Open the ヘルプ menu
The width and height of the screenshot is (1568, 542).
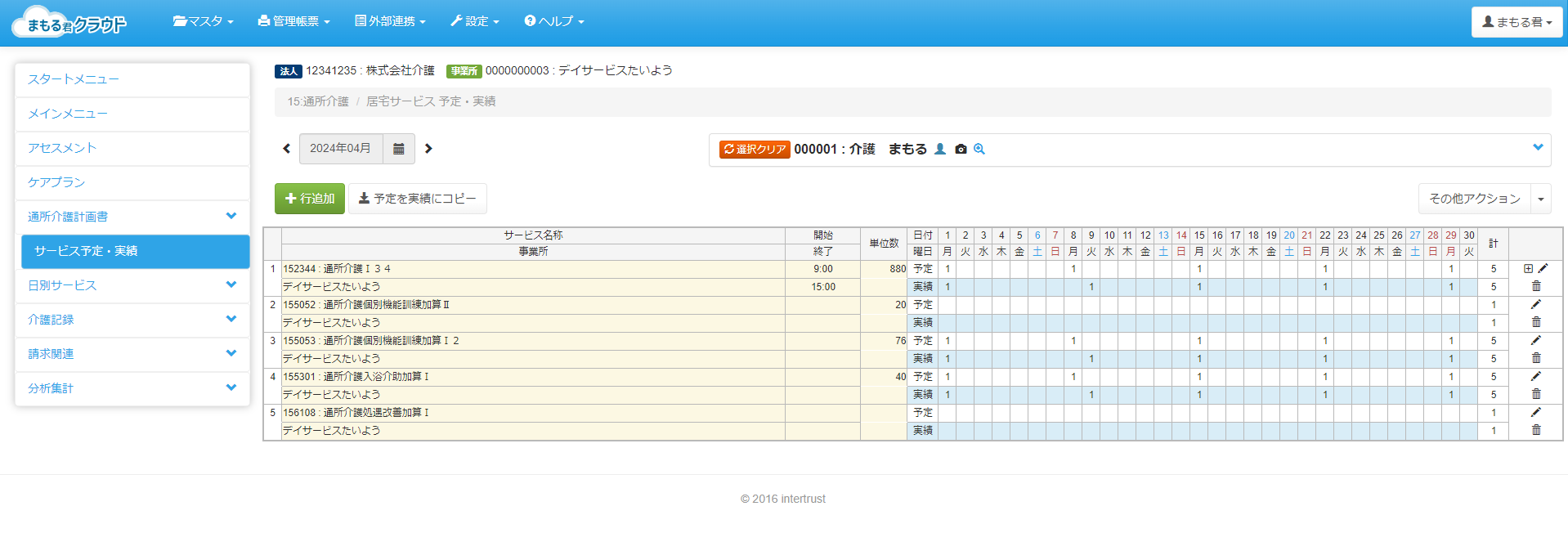click(554, 21)
